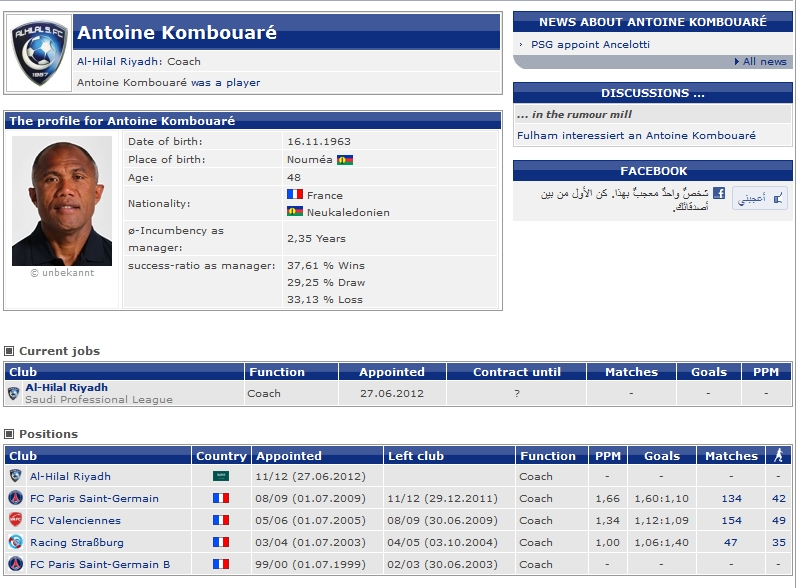Click French flag in Racing Straßburg row
Viewport: 796px width, 588px height.
point(221,542)
